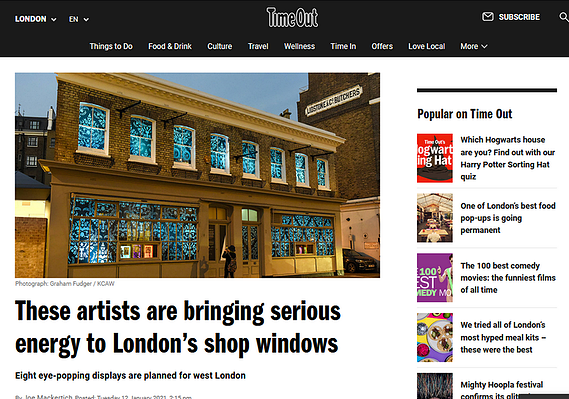Viewport: 569px width, 399px height.
Task: Click the 100 best comedy movies thumbnail
Action: (x=435, y=277)
